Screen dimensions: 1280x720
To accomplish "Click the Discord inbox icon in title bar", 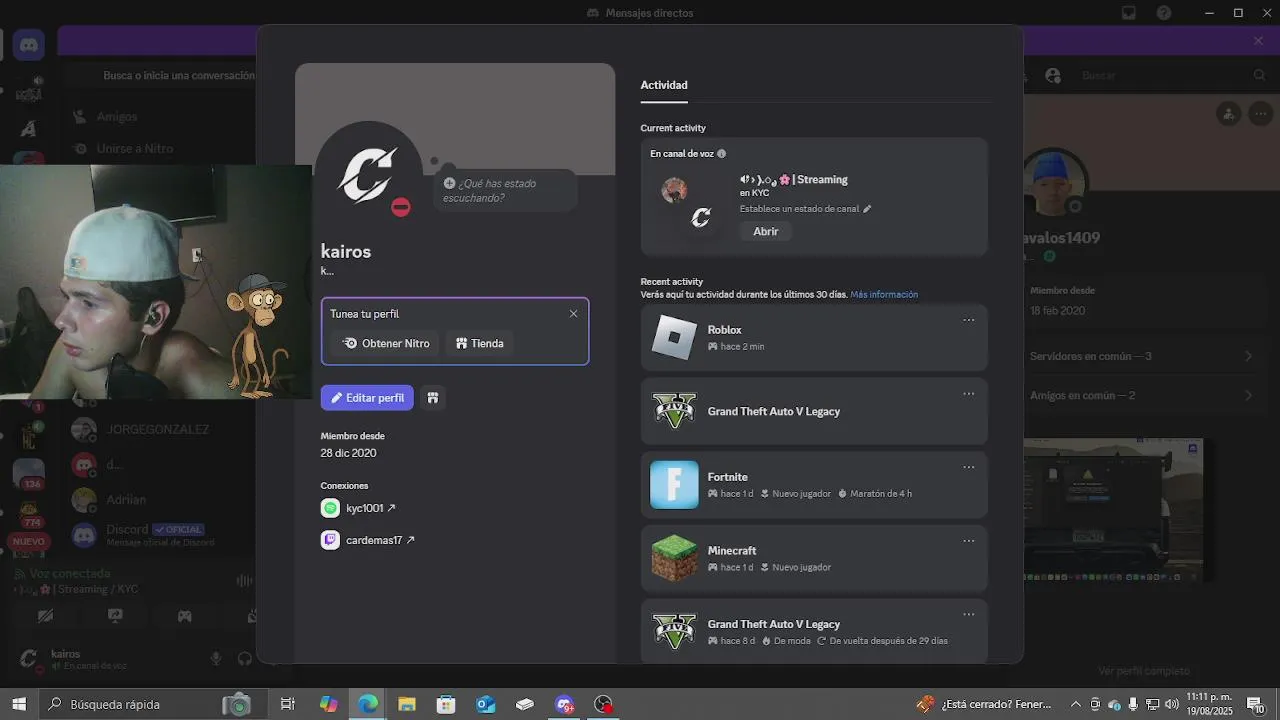I will (x=1128, y=13).
